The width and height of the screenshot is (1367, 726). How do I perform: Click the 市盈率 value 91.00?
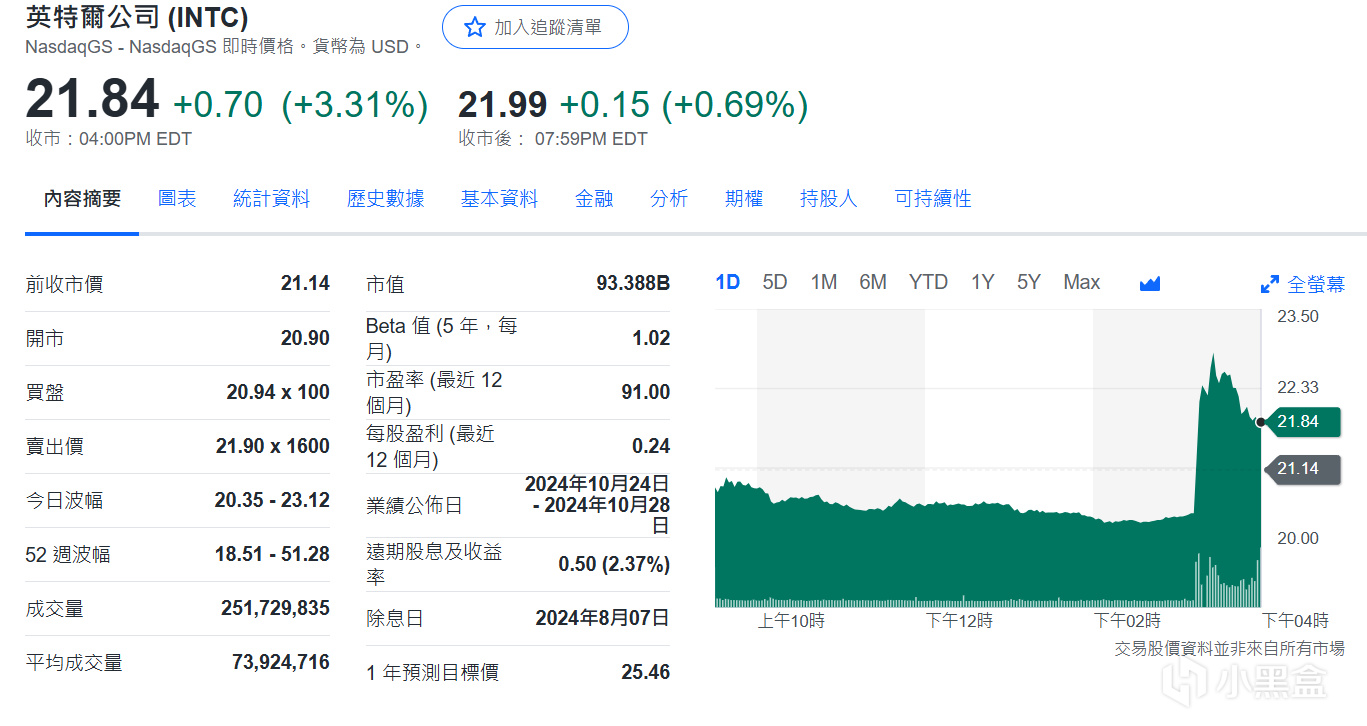click(645, 392)
